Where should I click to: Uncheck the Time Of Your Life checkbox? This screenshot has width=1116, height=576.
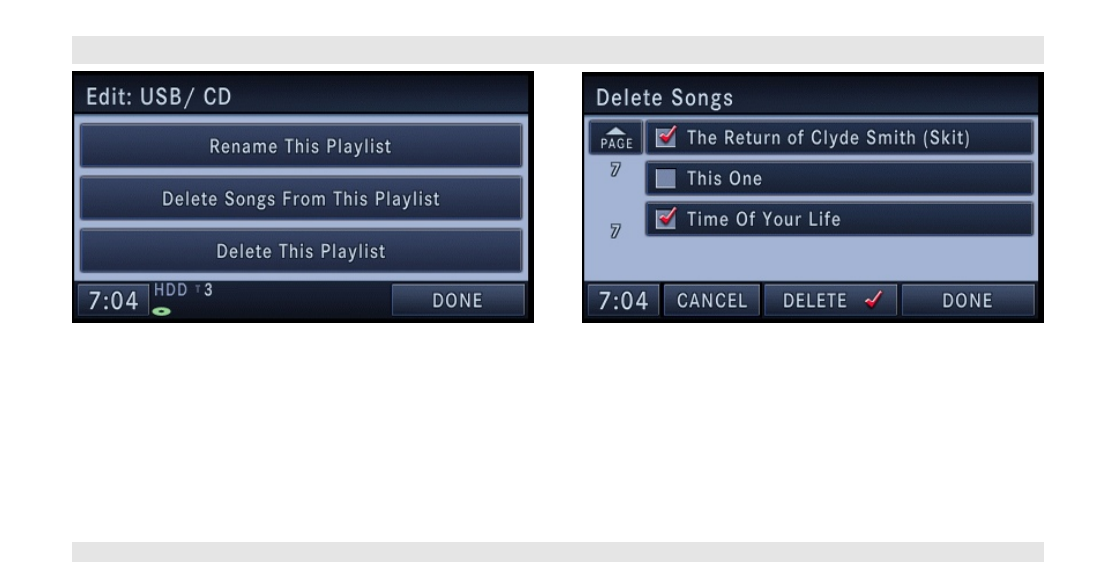click(x=666, y=218)
